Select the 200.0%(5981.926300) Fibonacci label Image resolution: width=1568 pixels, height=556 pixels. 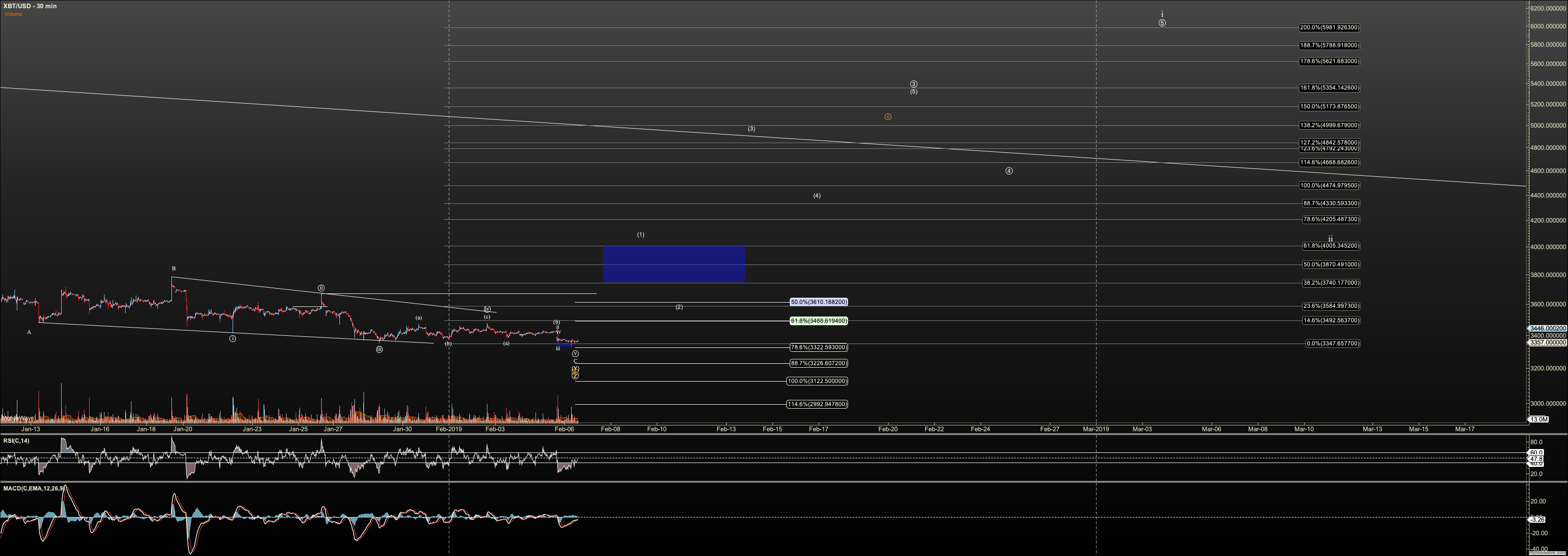point(1330,27)
